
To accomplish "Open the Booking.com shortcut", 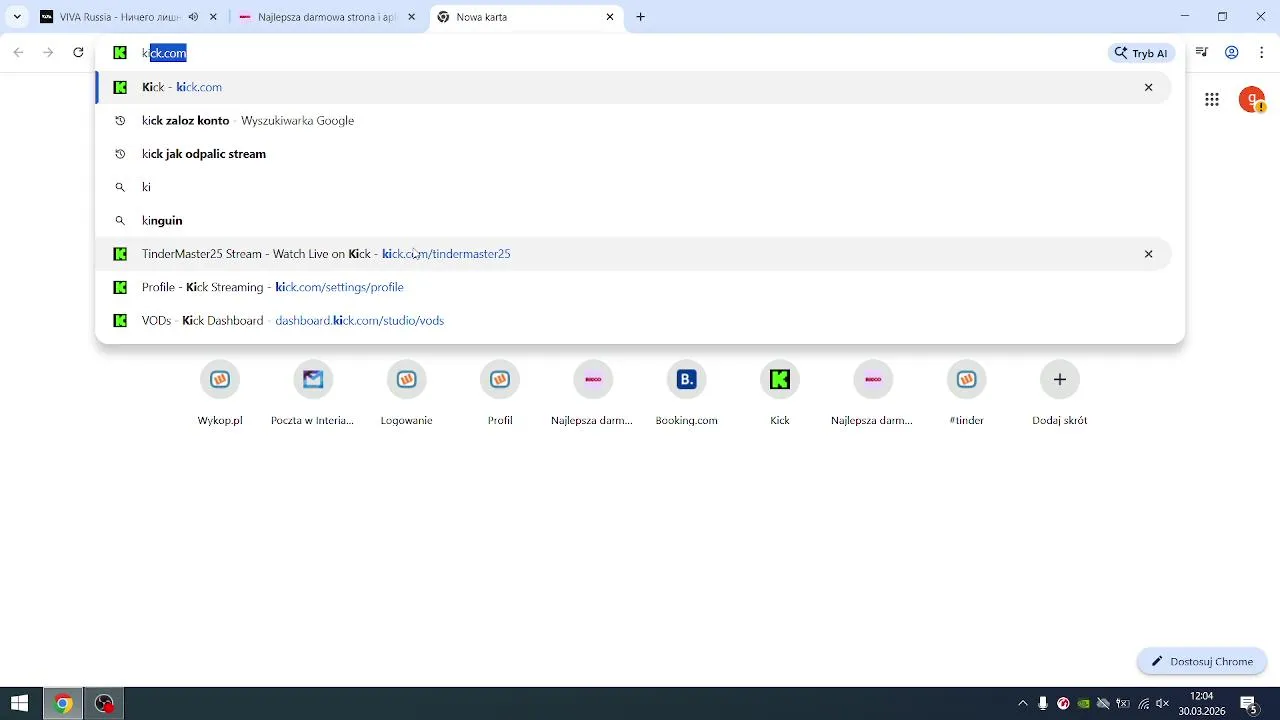I will (686, 393).
